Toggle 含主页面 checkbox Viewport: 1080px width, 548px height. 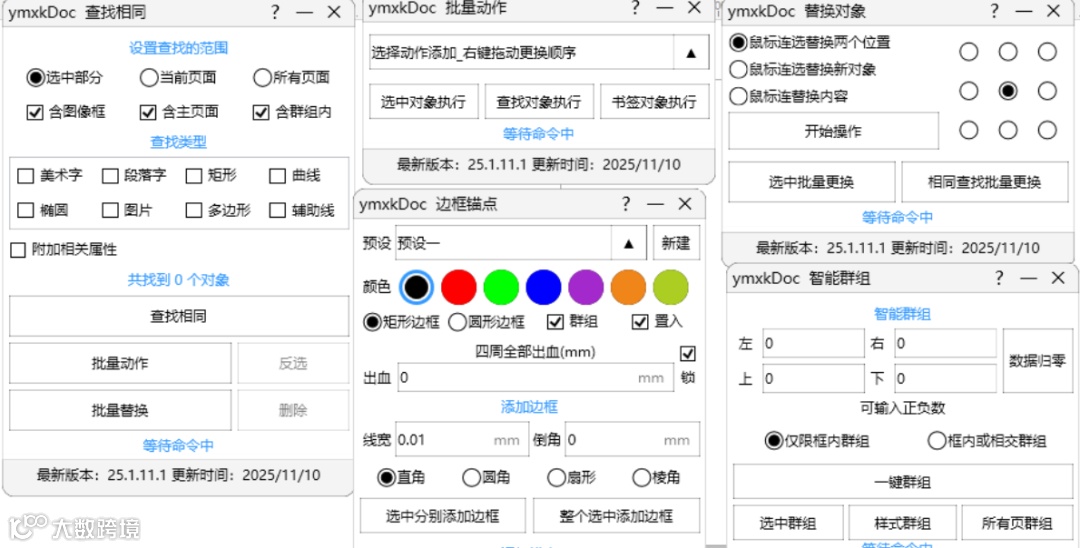[179, 112]
